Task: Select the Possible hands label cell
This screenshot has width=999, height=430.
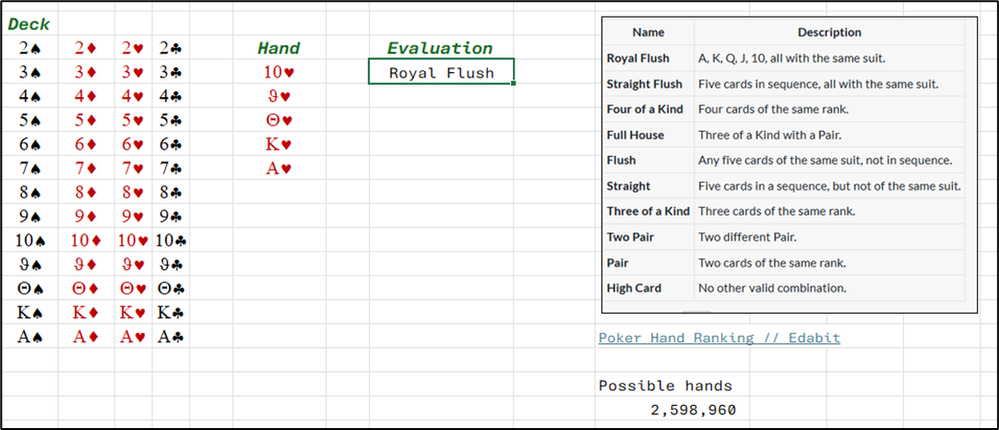Action: click(665, 385)
